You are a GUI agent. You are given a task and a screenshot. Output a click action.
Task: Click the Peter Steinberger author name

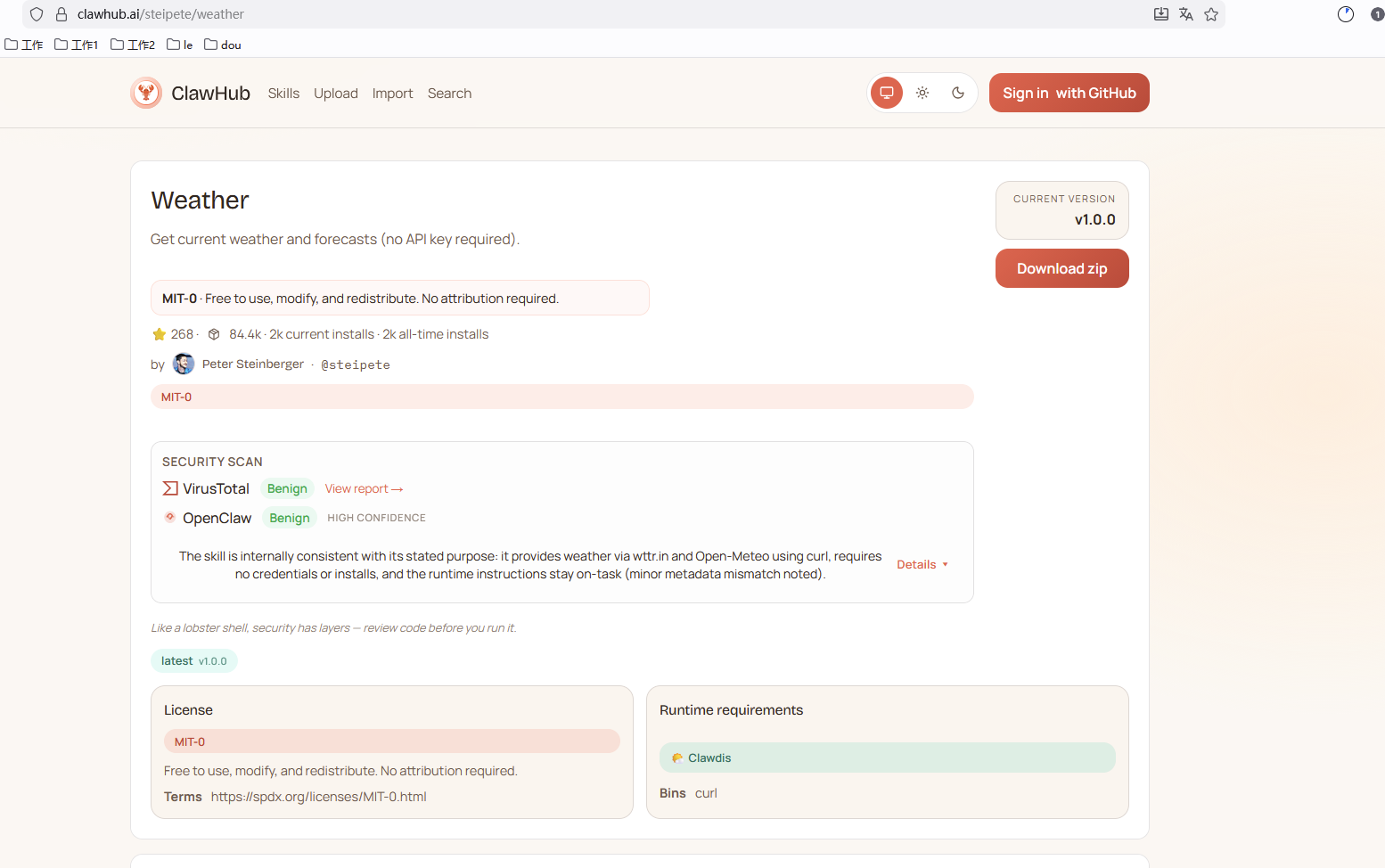pos(253,364)
